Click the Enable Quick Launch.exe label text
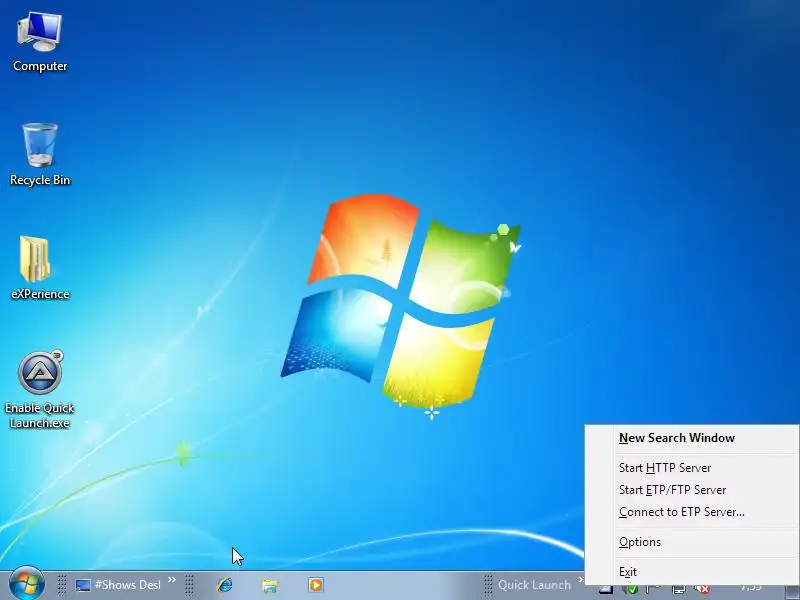This screenshot has width=800, height=600. pyautogui.click(x=40, y=415)
